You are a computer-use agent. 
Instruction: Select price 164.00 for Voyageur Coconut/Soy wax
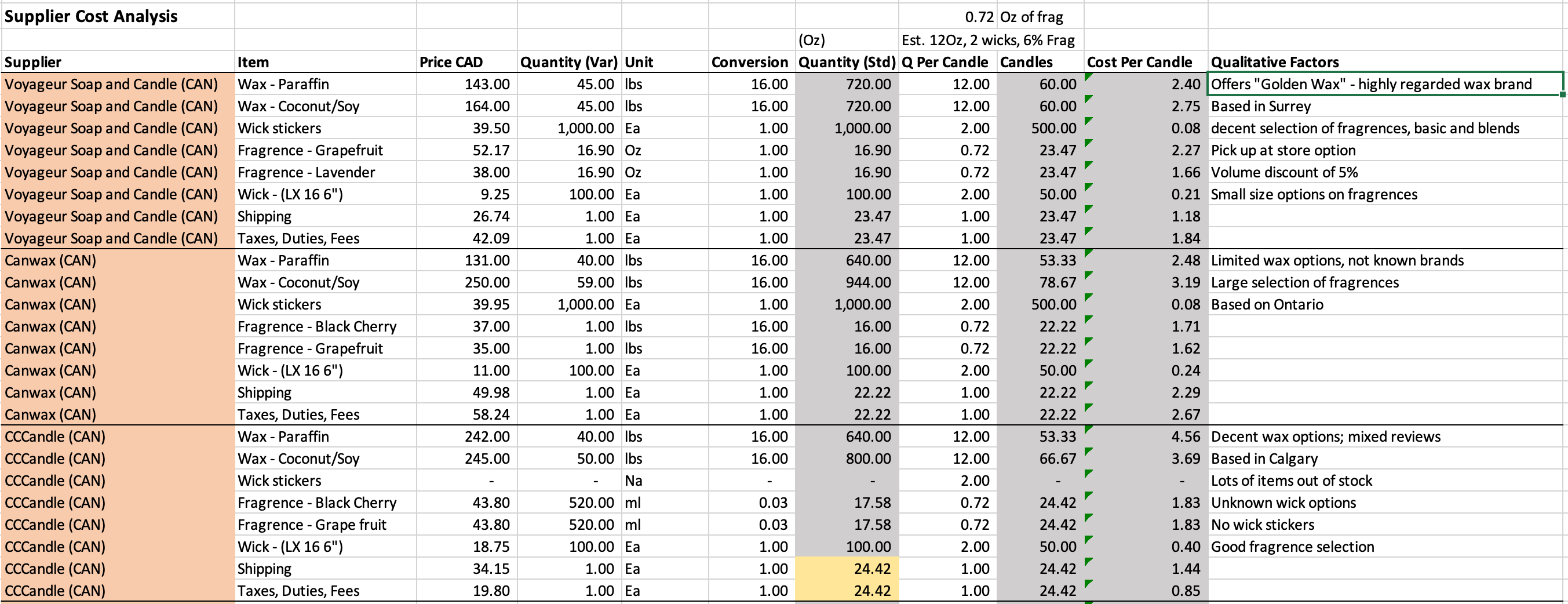pos(467,106)
